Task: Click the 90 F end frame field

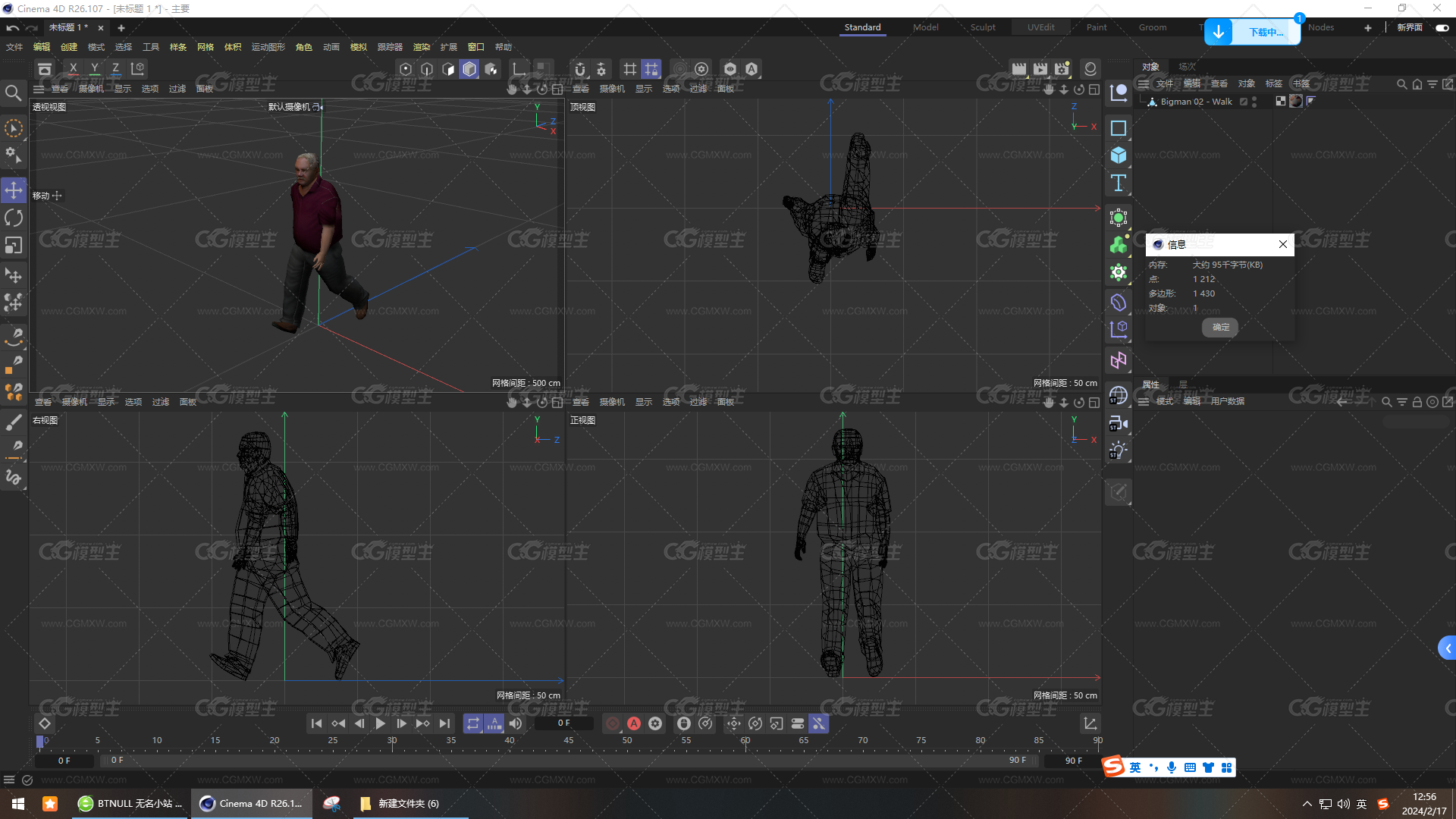Action: [x=1073, y=760]
